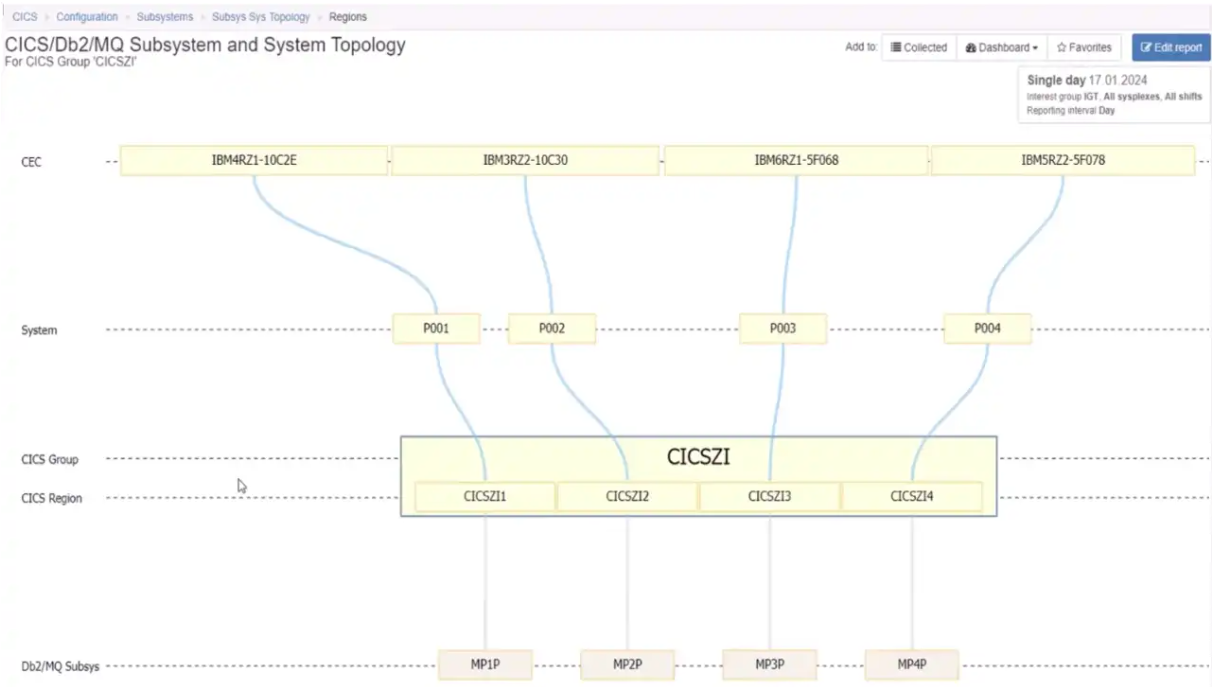The width and height of the screenshot is (1213, 687).
Task: Click the Edit report button
Action: (1171, 47)
